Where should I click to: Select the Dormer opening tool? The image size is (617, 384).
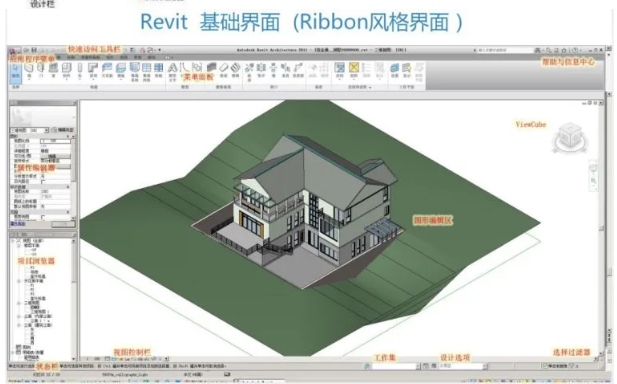tap(298, 71)
